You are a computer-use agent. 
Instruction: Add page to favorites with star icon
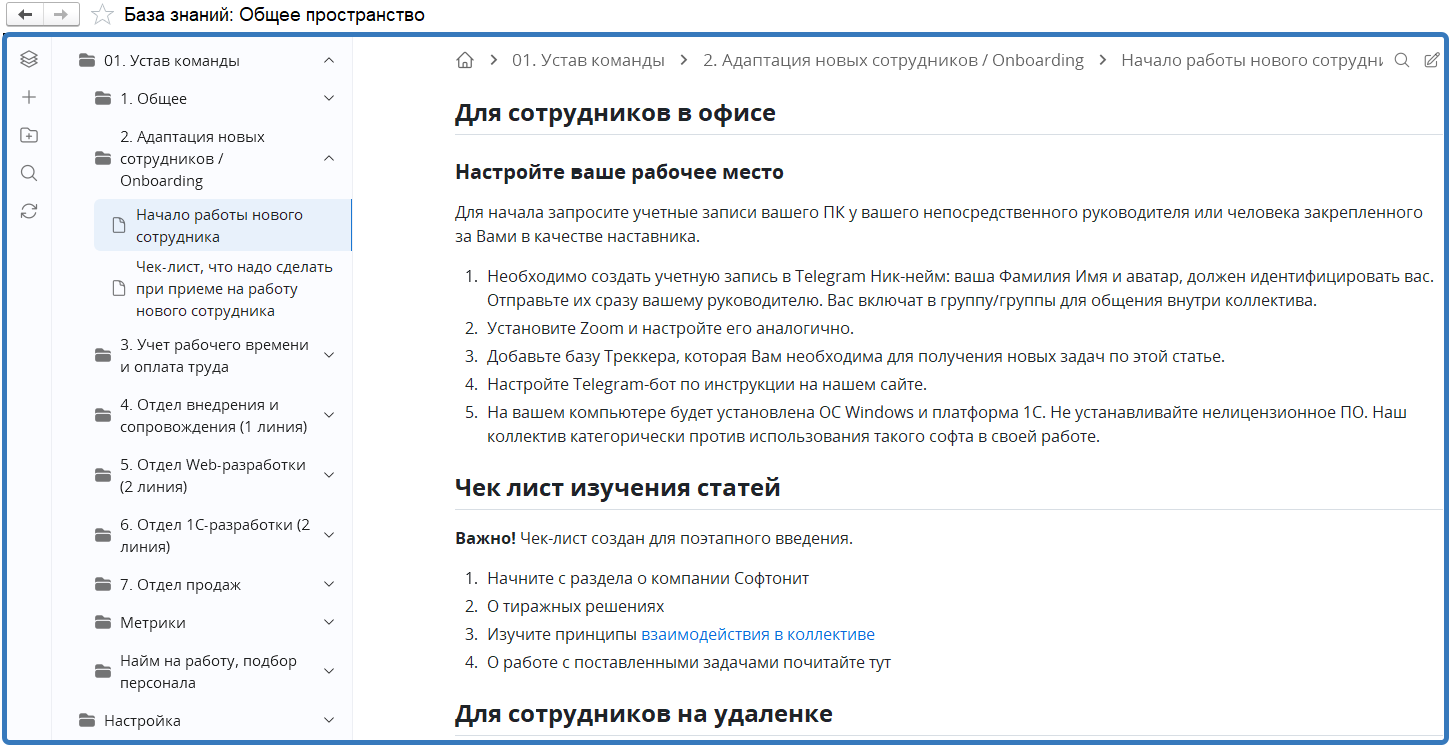point(101,14)
